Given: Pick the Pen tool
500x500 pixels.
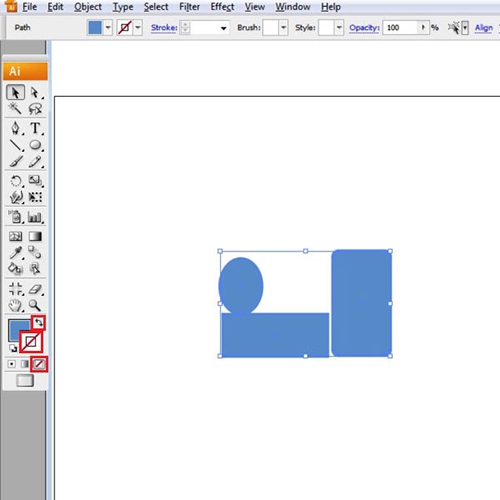Looking at the screenshot, I should tap(15, 128).
